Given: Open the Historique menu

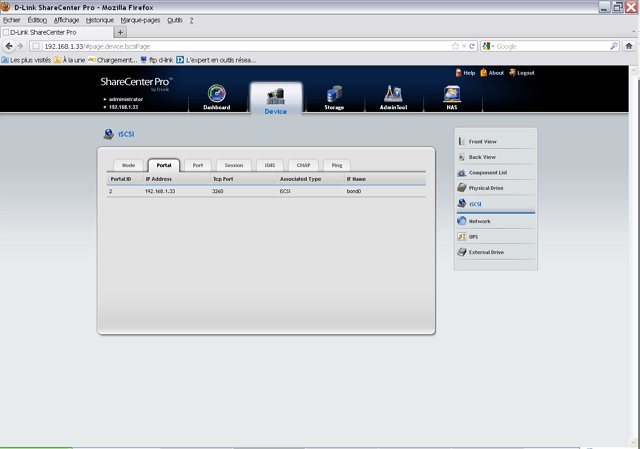Looking at the screenshot, I should [x=100, y=20].
